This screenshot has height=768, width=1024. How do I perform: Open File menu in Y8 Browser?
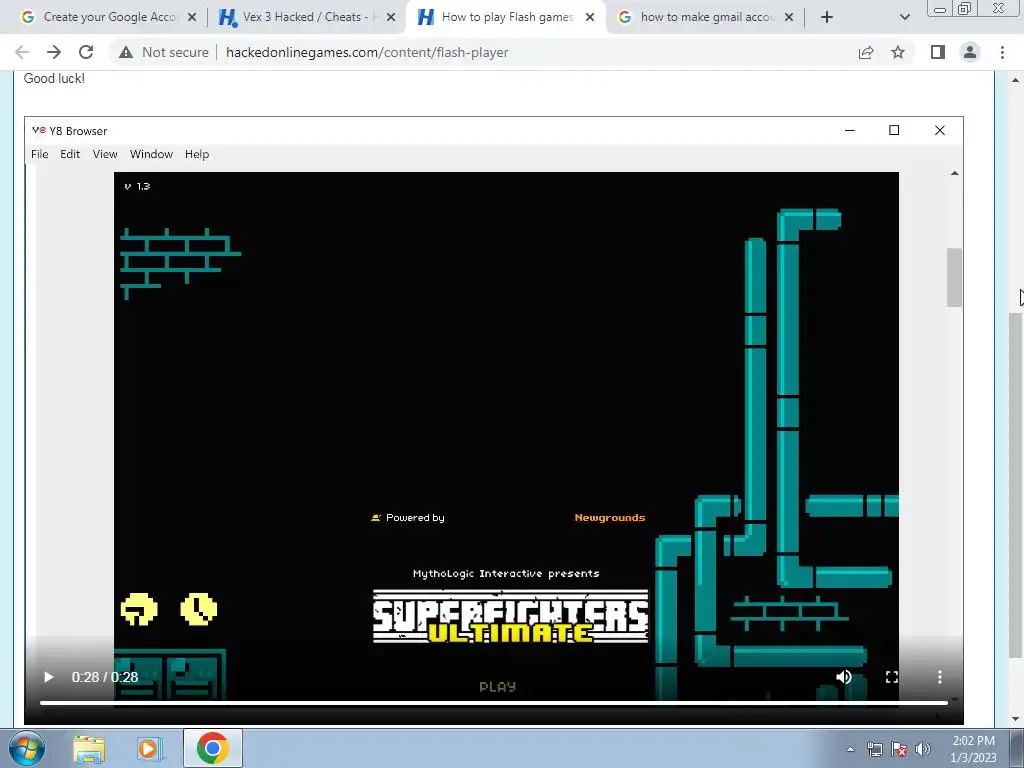pyautogui.click(x=40, y=154)
